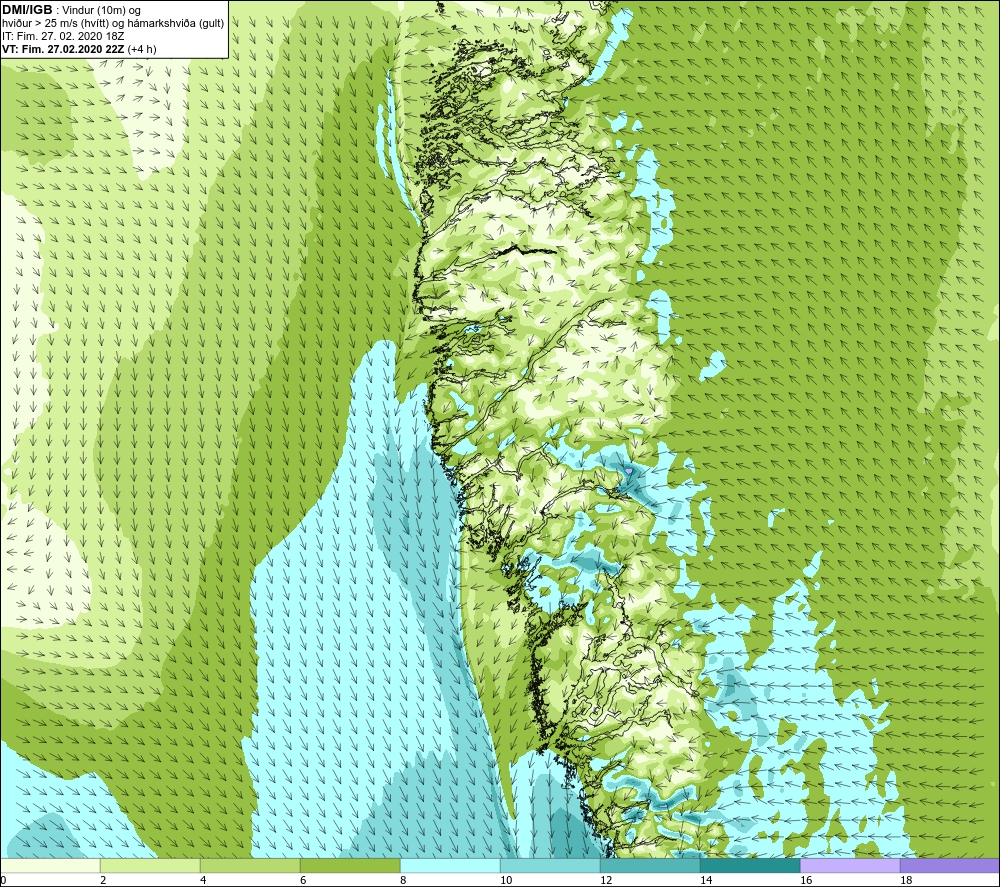The image size is (1000, 887).
Task: Click the 10–12 m/s light teal swatch
Action: (550, 866)
